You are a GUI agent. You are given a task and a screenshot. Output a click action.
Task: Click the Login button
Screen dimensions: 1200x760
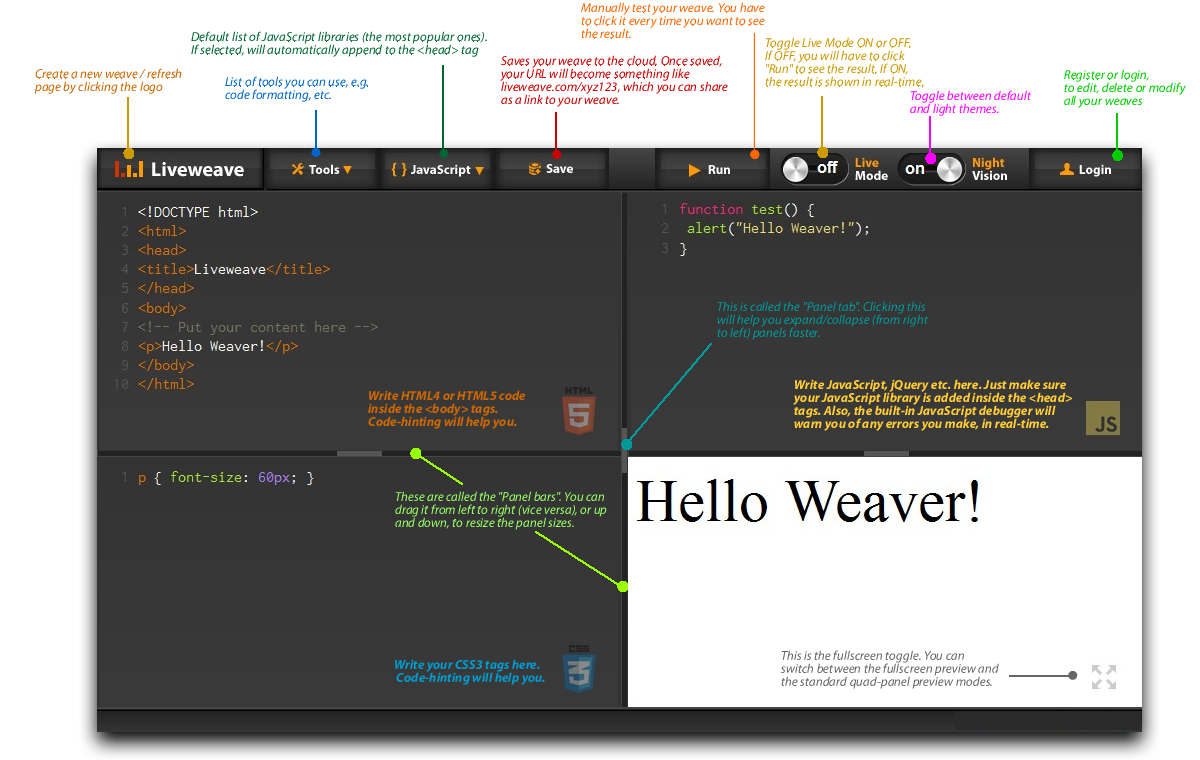(1087, 169)
